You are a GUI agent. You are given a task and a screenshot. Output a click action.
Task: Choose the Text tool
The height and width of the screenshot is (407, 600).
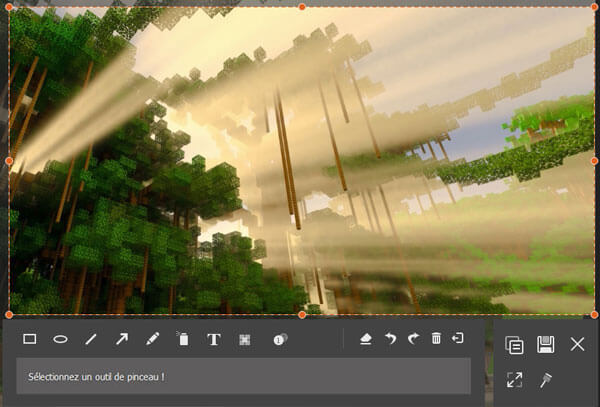click(x=214, y=339)
